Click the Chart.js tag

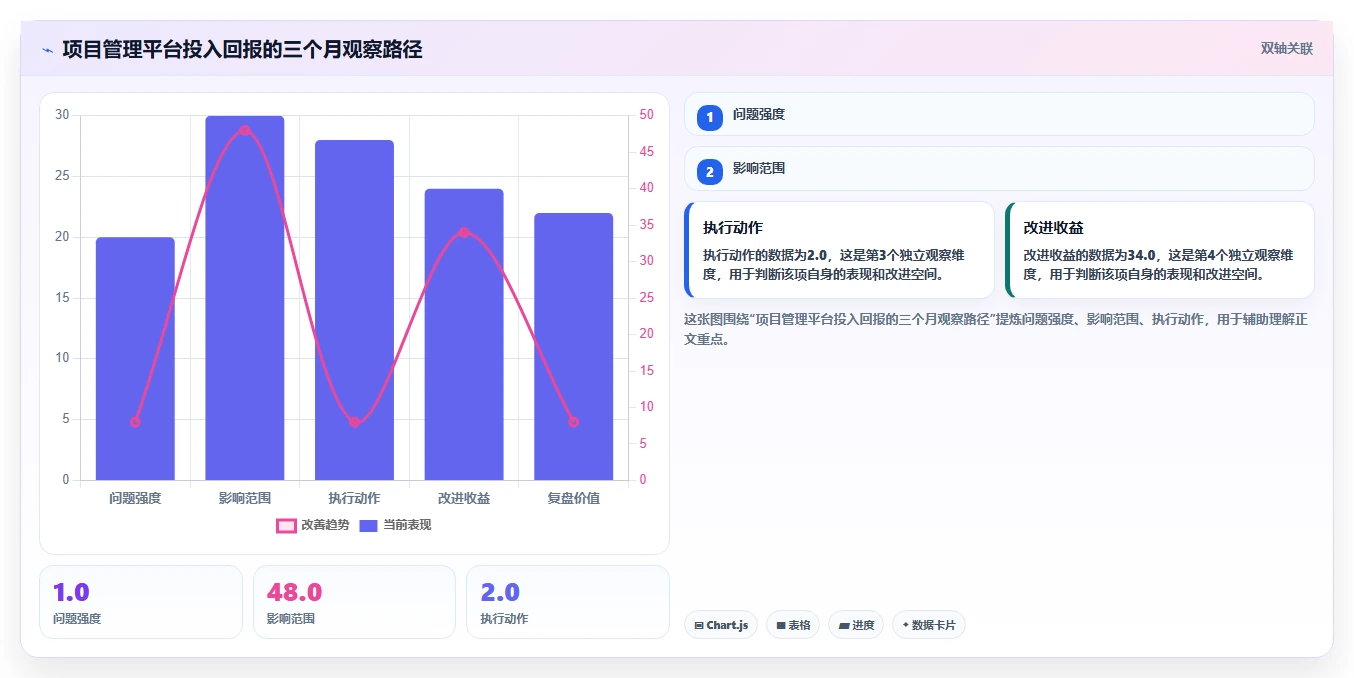click(722, 625)
